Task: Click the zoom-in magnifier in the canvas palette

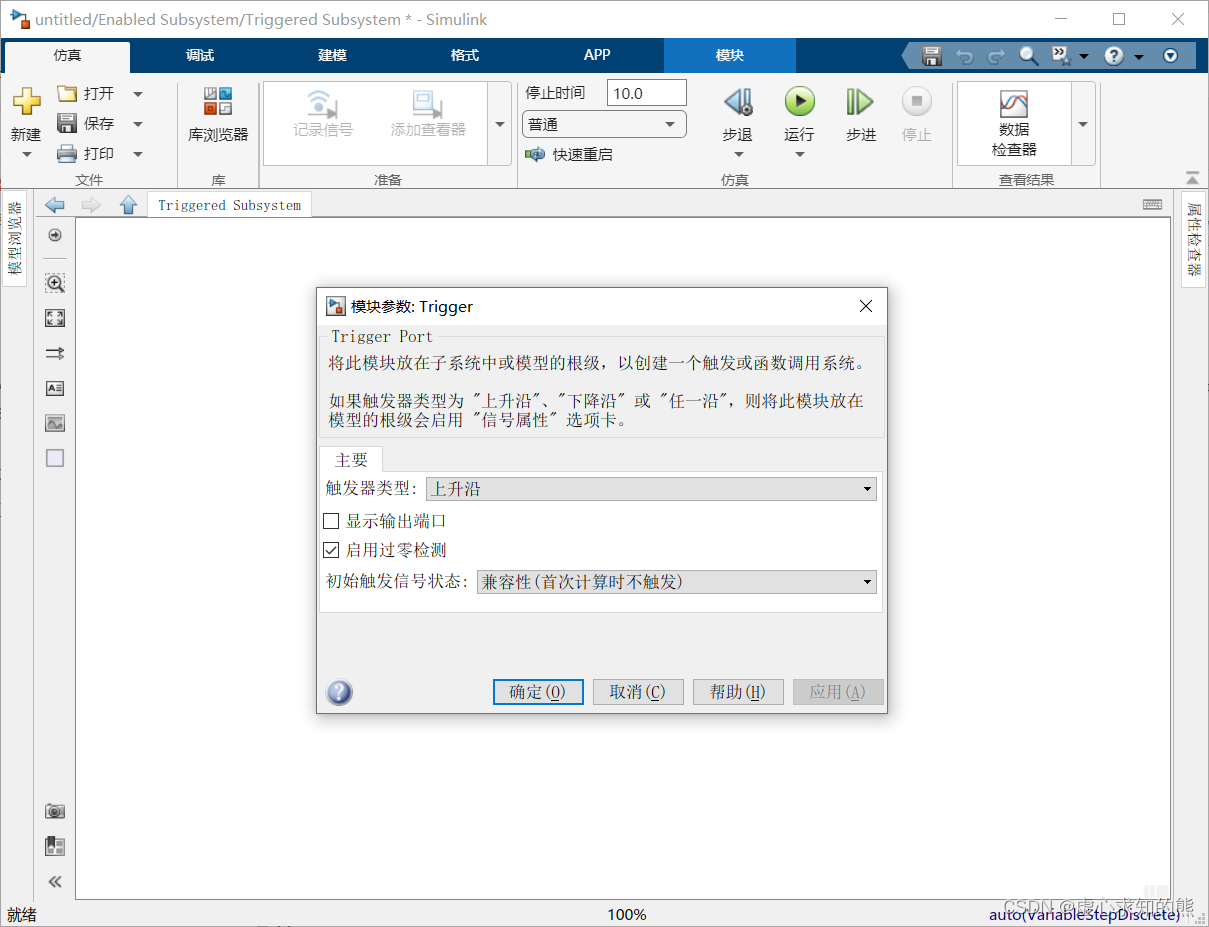Action: [x=55, y=284]
